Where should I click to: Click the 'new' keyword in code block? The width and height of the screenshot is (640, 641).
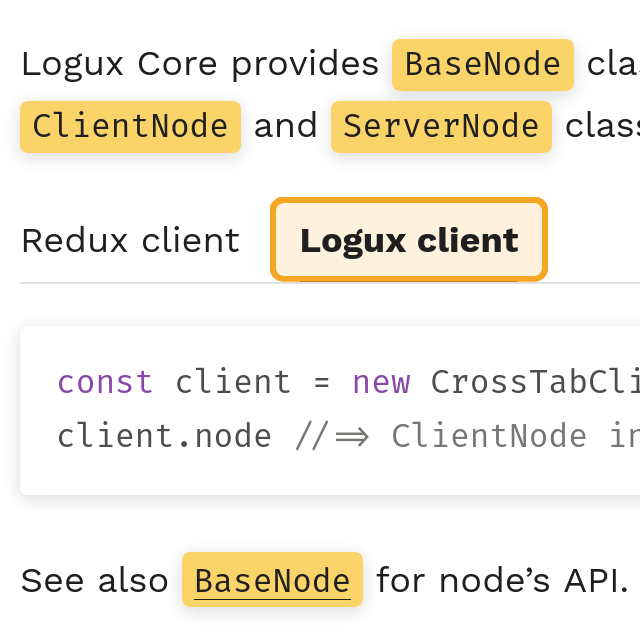pyautogui.click(x=381, y=383)
